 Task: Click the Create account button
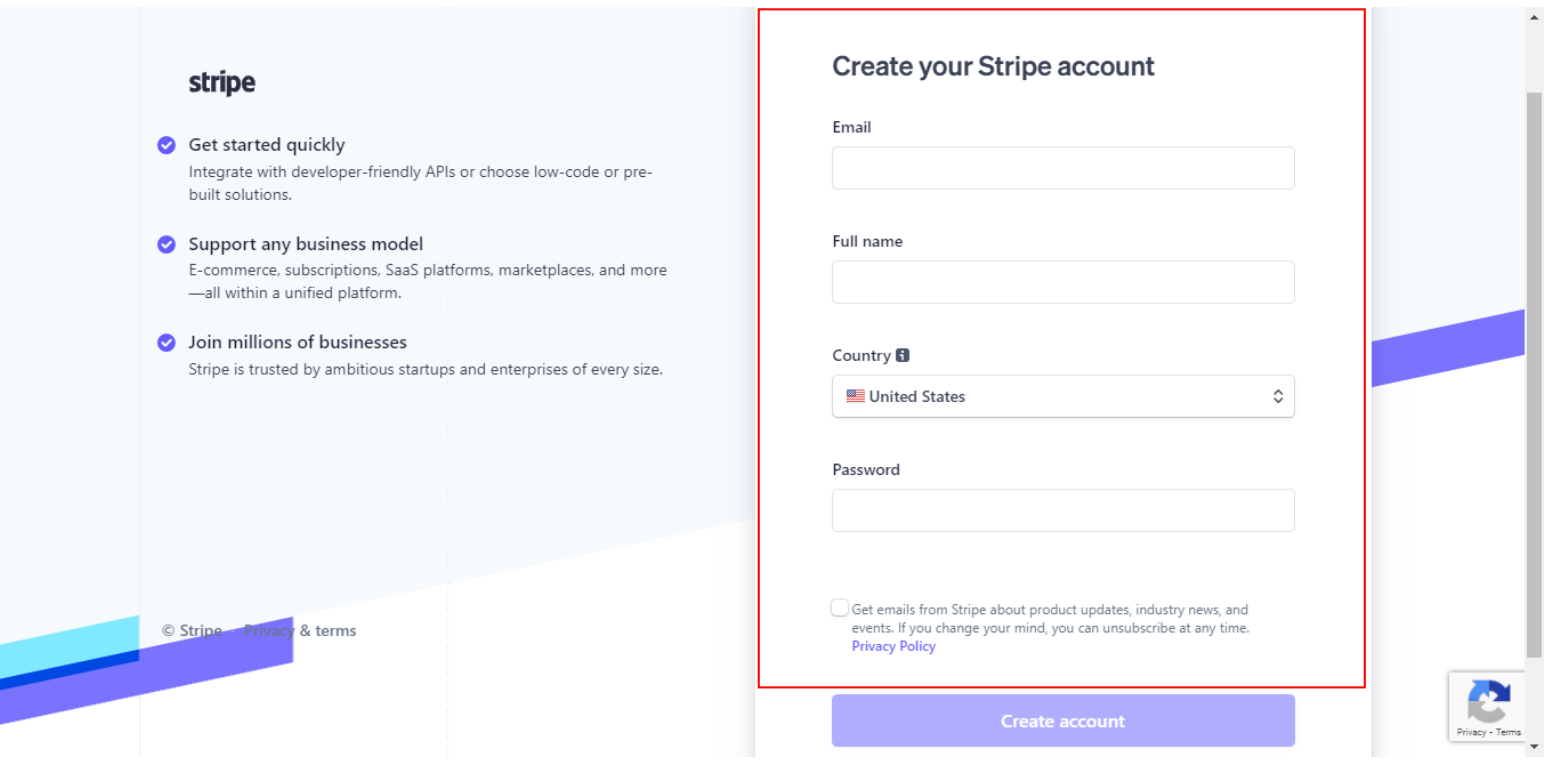click(x=1062, y=720)
